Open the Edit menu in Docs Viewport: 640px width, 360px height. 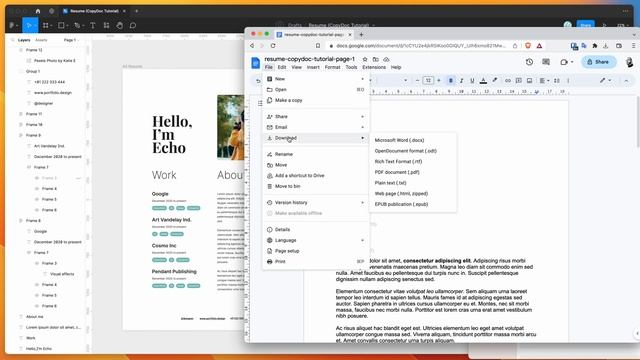(x=282, y=67)
